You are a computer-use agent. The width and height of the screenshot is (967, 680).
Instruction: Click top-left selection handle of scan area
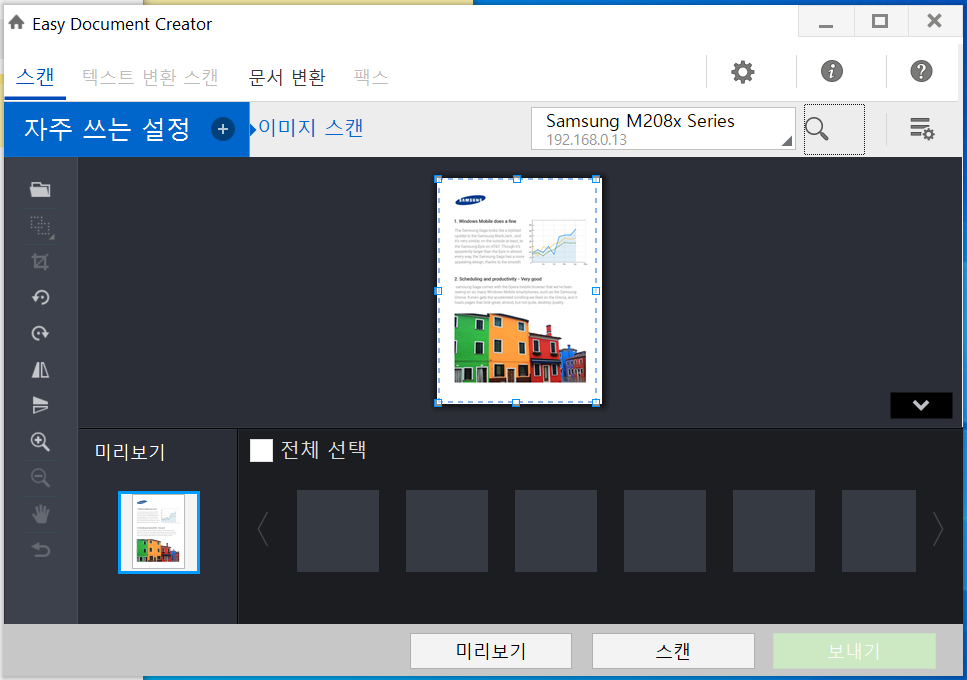[438, 179]
